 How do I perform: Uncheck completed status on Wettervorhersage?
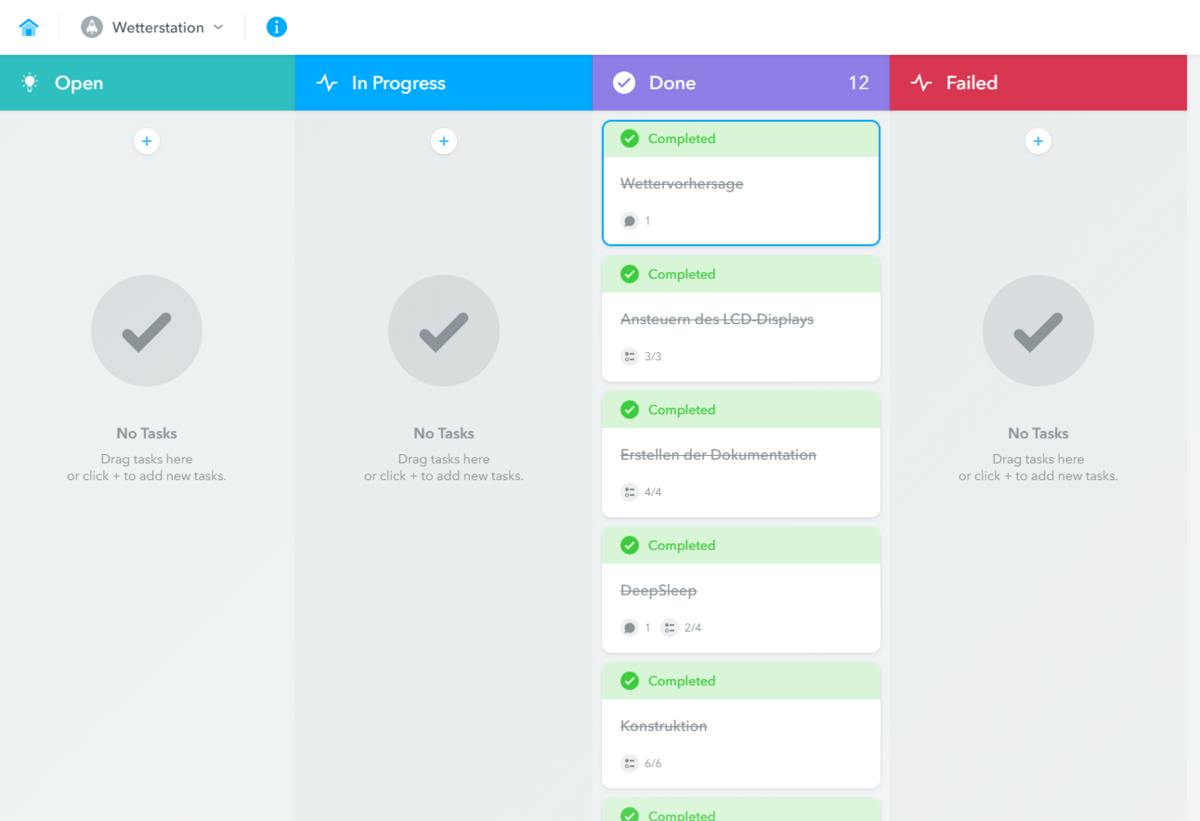pos(630,139)
